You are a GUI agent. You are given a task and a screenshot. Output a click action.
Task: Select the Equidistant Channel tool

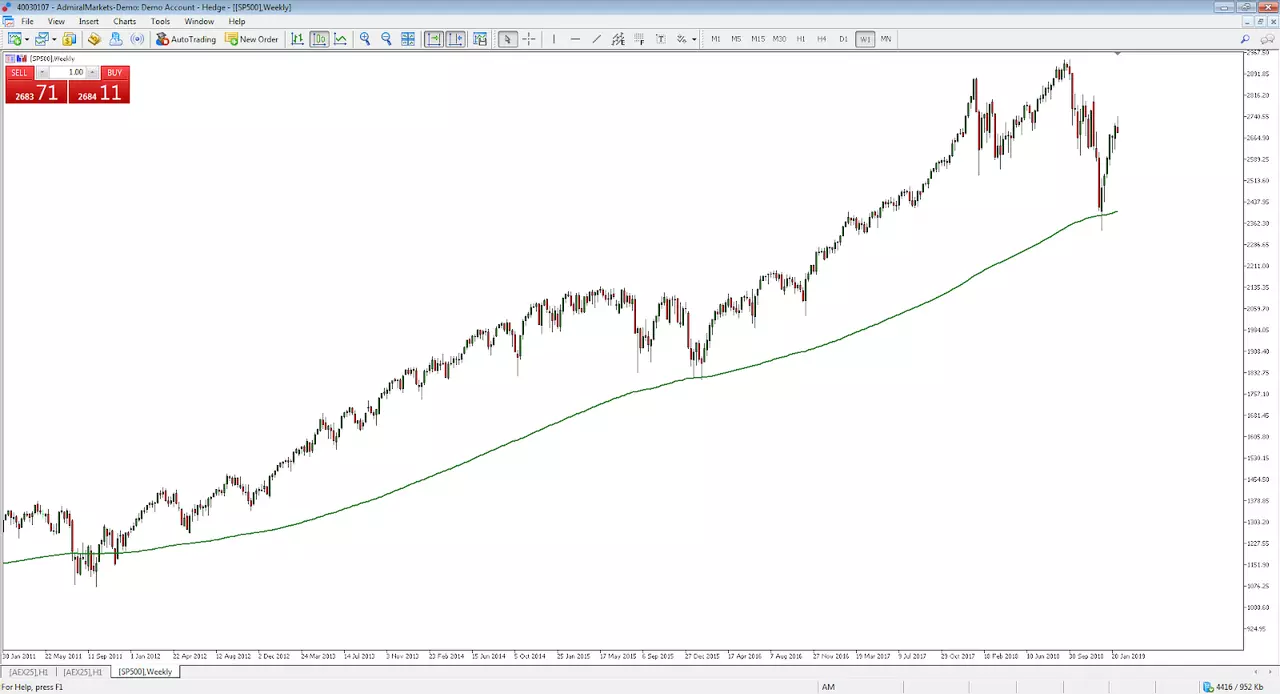(618, 39)
